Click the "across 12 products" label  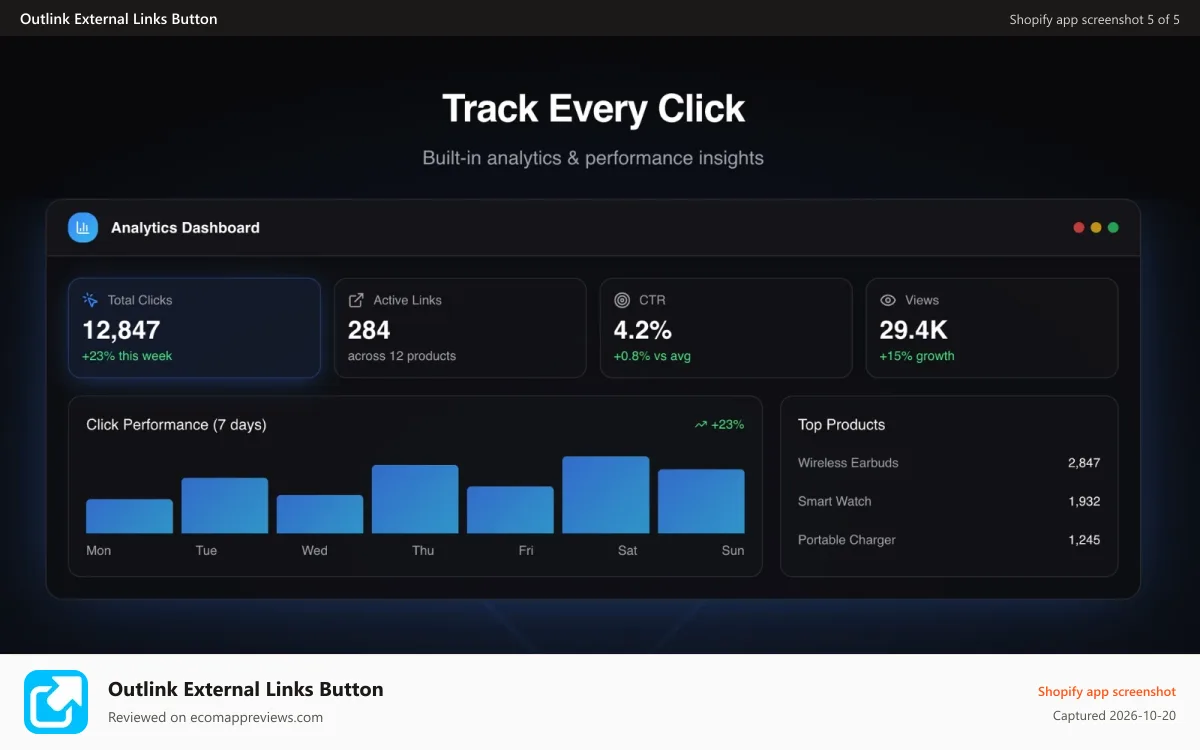pos(402,356)
